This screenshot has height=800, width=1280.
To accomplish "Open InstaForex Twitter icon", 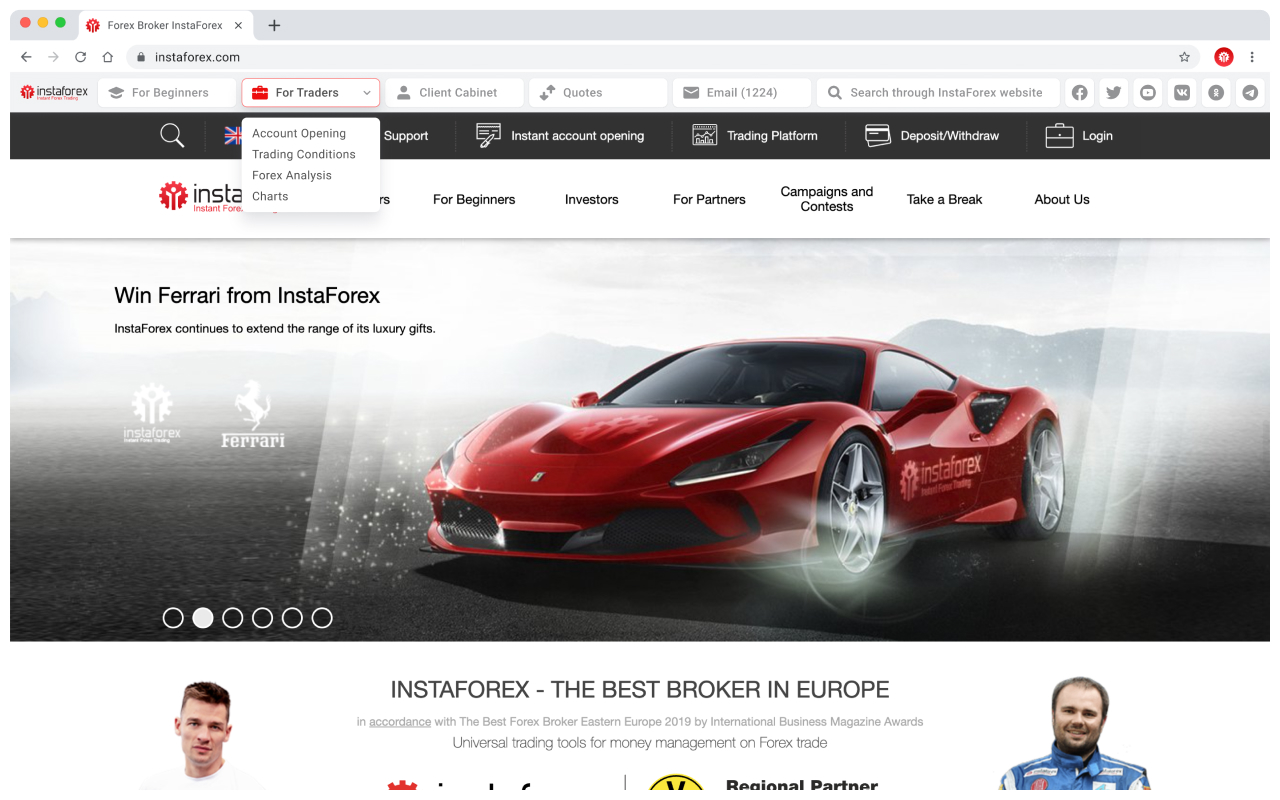I will click(x=1114, y=92).
